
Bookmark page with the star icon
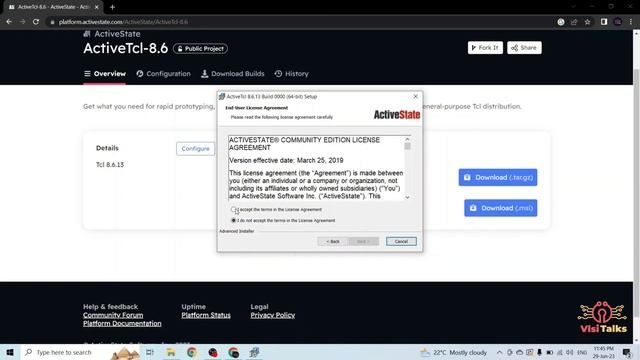[587, 22]
